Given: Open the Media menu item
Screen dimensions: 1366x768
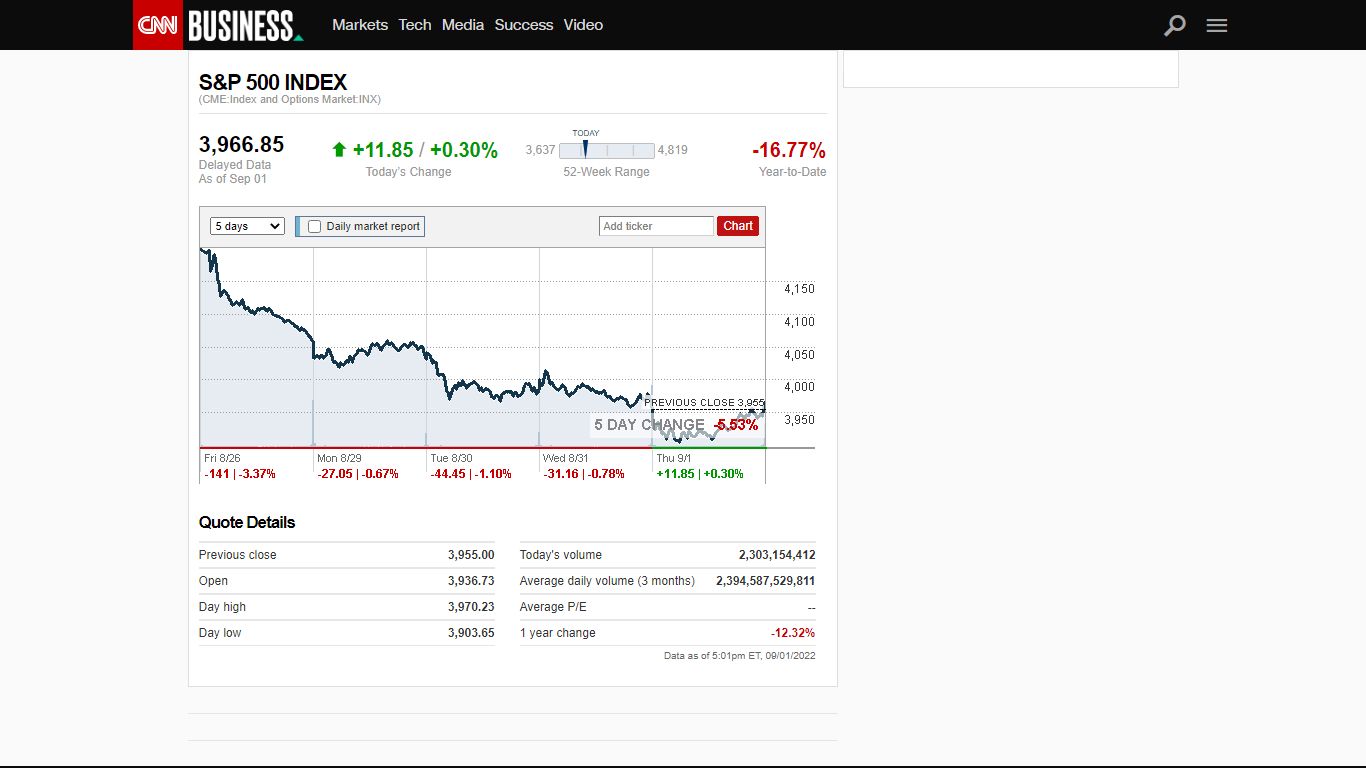Looking at the screenshot, I should [463, 25].
